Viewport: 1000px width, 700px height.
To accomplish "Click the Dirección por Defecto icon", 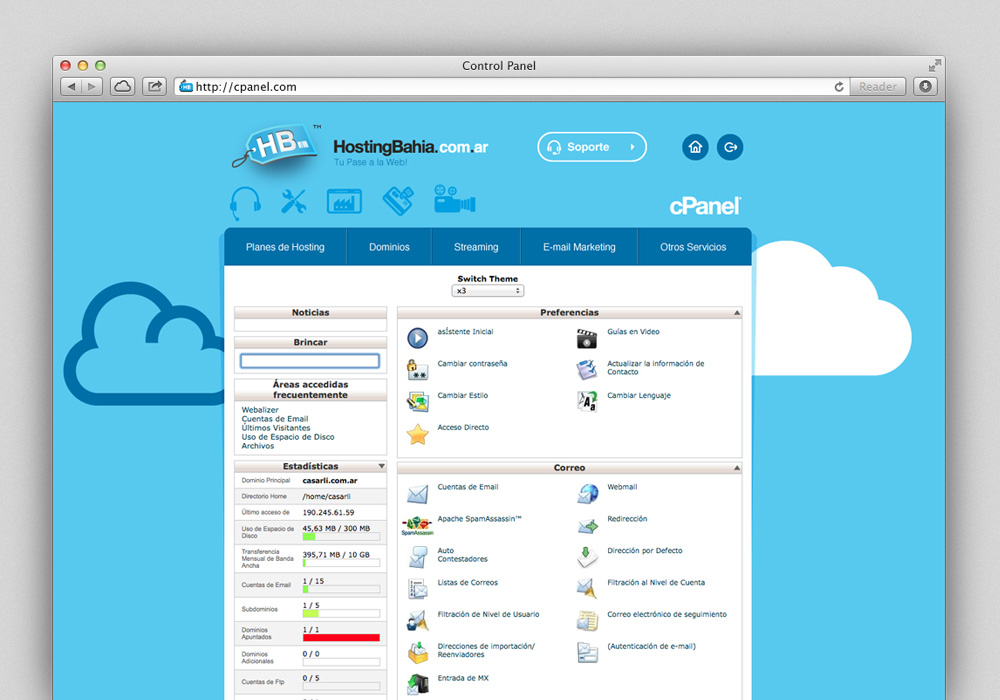I will point(587,557).
